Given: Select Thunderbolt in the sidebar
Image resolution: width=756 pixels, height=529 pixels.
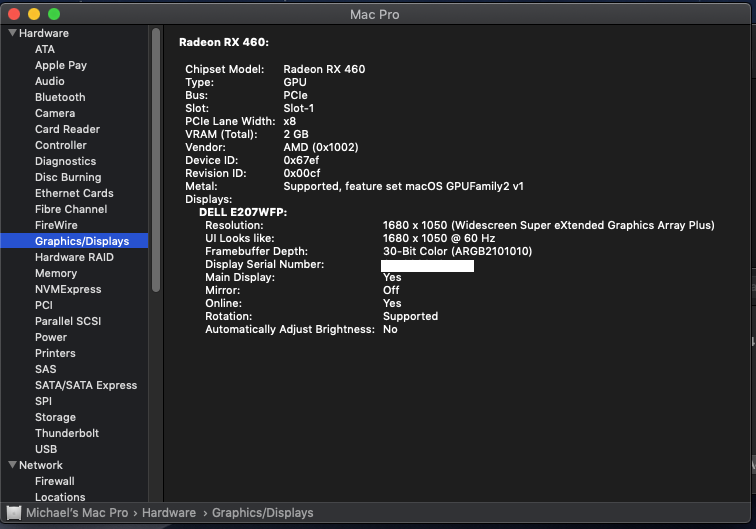Looking at the screenshot, I should coord(67,433).
